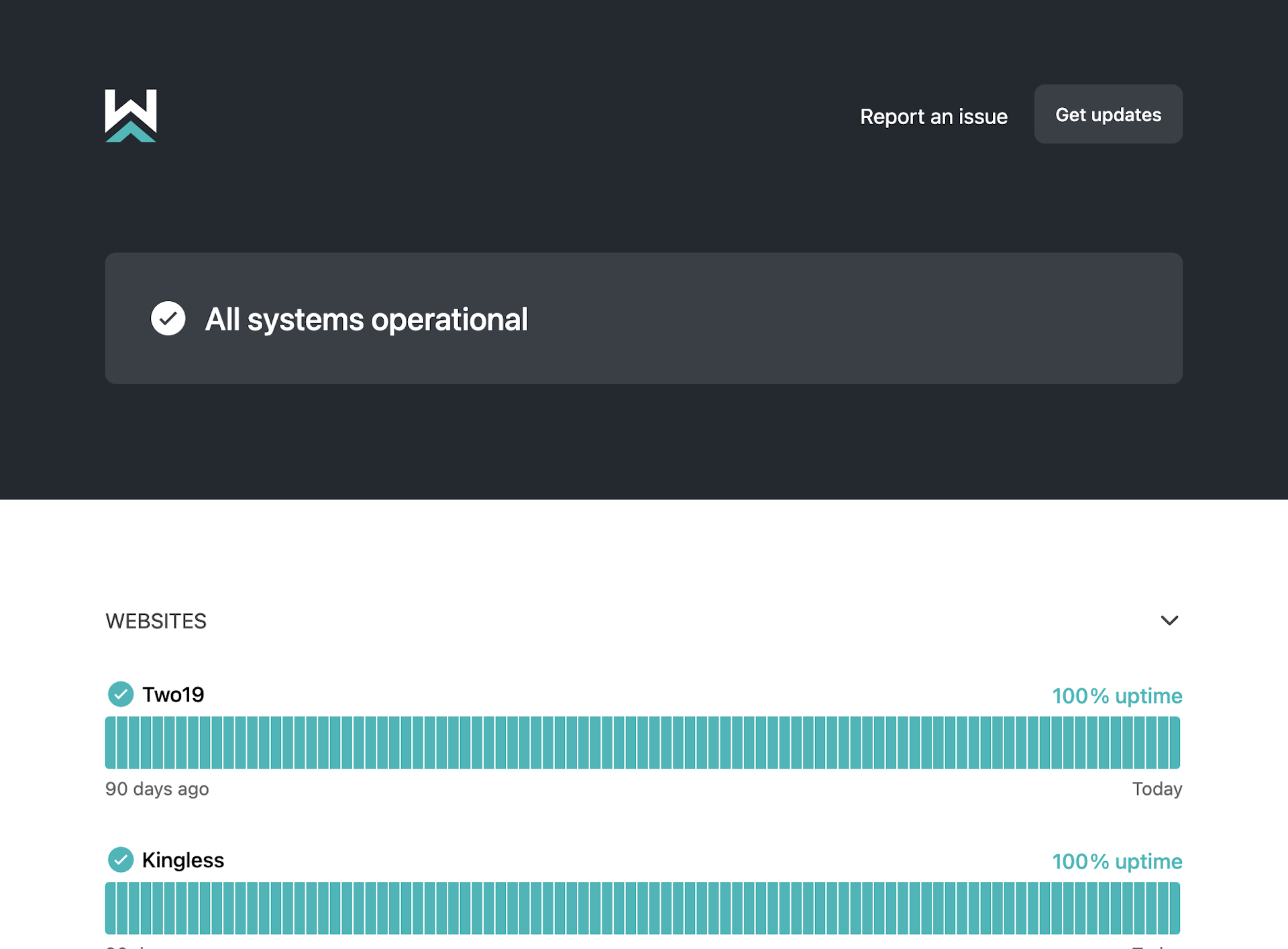Select the Kingless website name

coord(183,860)
